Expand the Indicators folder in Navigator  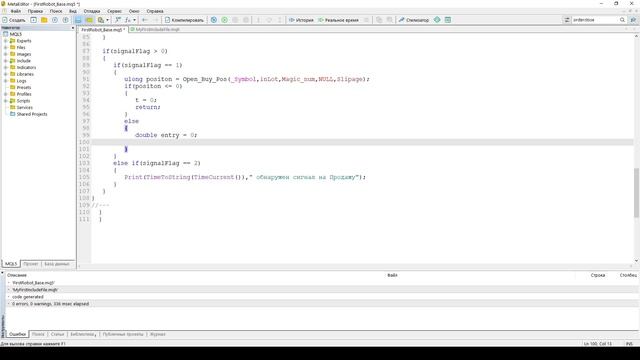pyautogui.click(x=6, y=67)
